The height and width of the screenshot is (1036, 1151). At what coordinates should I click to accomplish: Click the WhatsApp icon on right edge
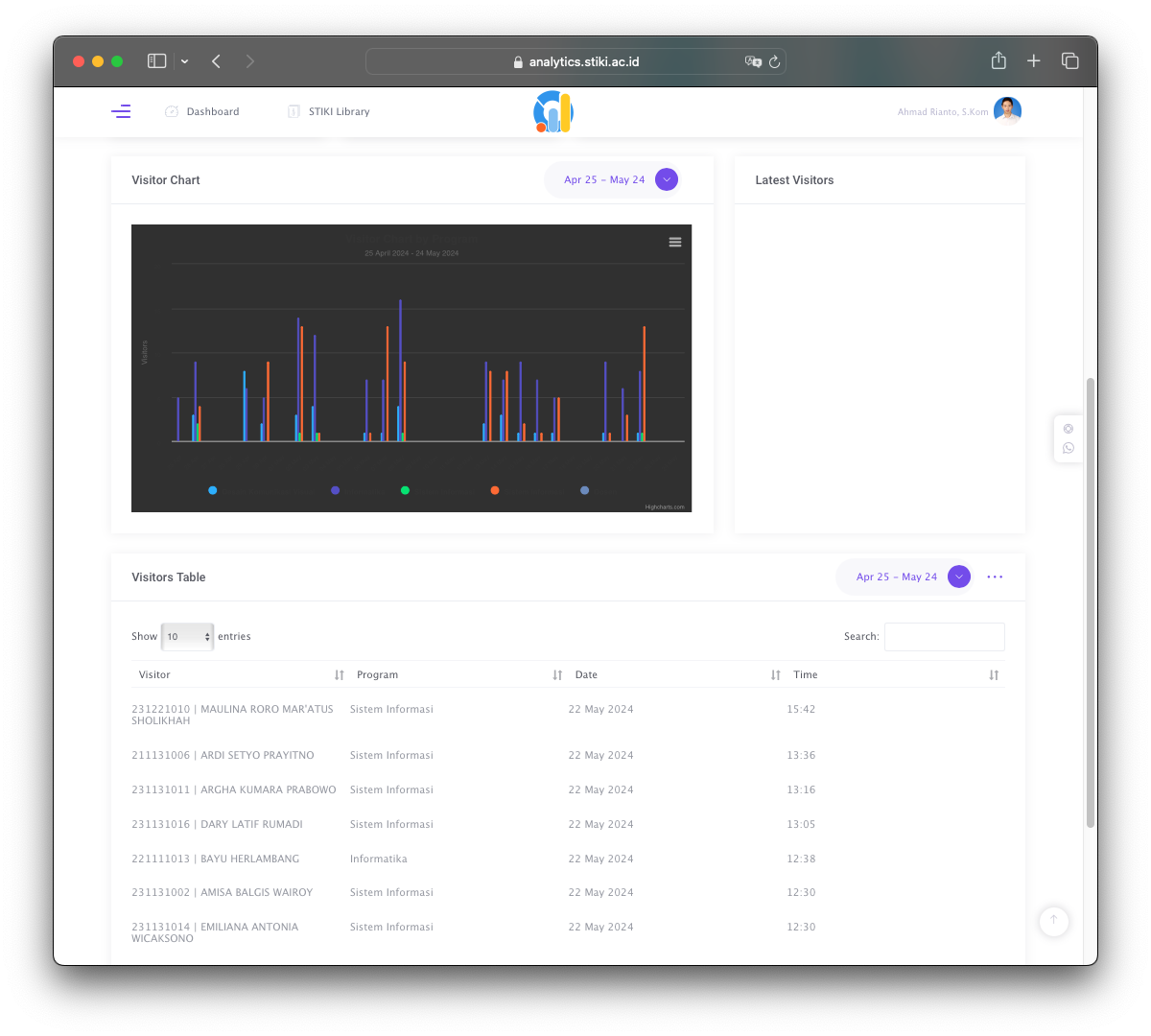point(1069,448)
